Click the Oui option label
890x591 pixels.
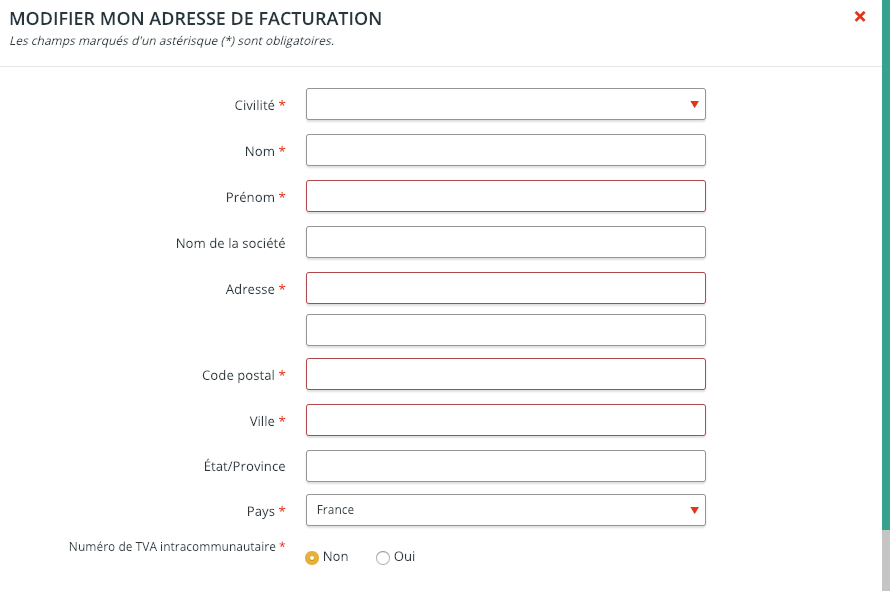(x=404, y=557)
